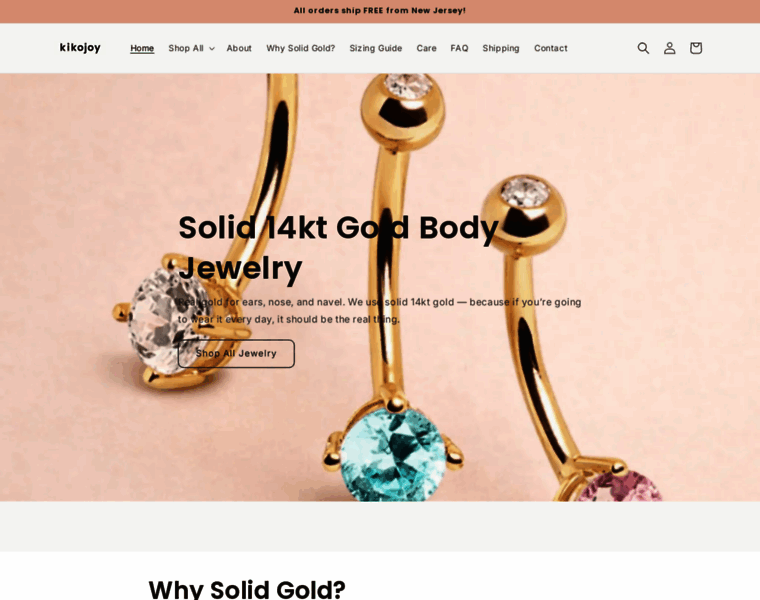Click the Why Solid Gold? section heading
The image size is (760, 600).
(x=247, y=588)
